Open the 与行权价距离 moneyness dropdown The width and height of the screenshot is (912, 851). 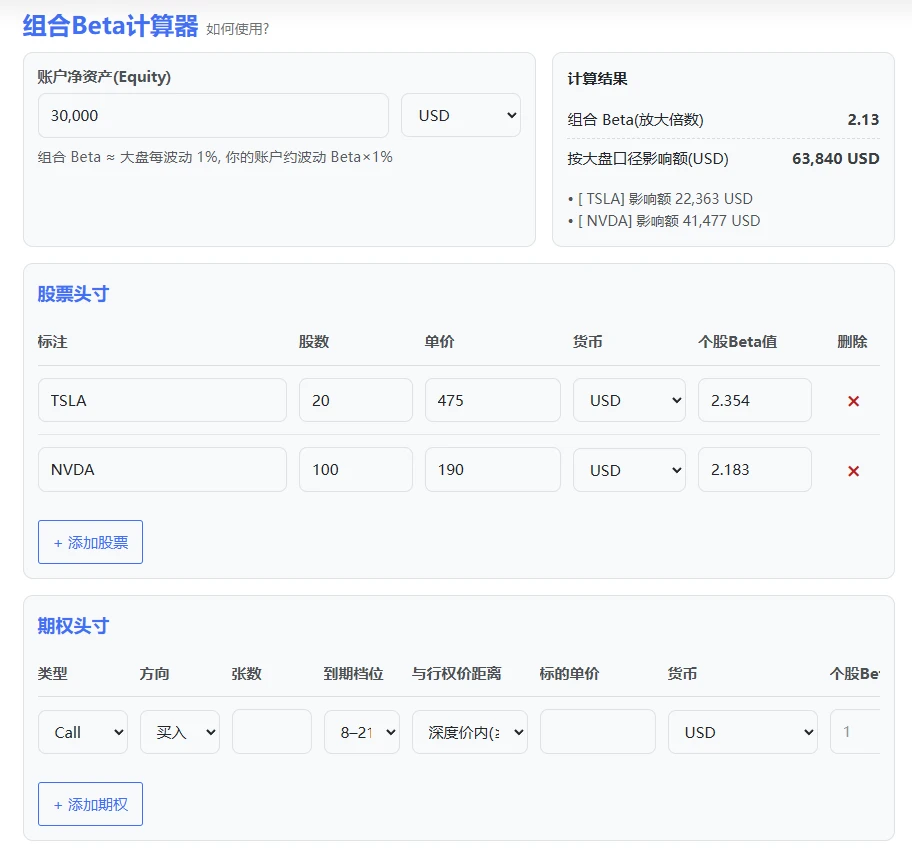[469, 732]
